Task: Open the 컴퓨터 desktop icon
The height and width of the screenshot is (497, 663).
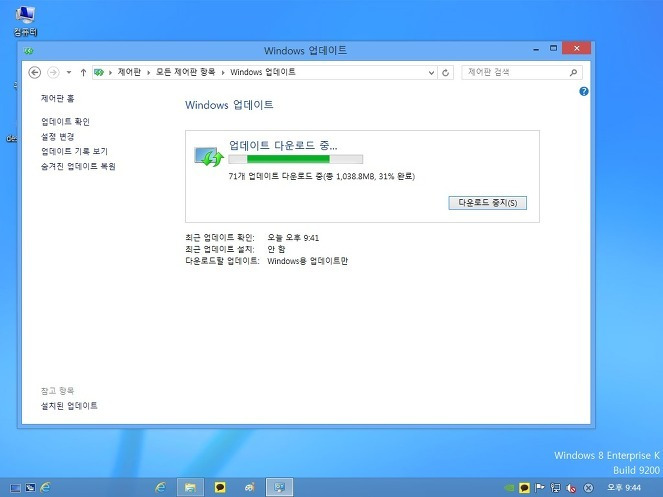Action: coord(25,21)
